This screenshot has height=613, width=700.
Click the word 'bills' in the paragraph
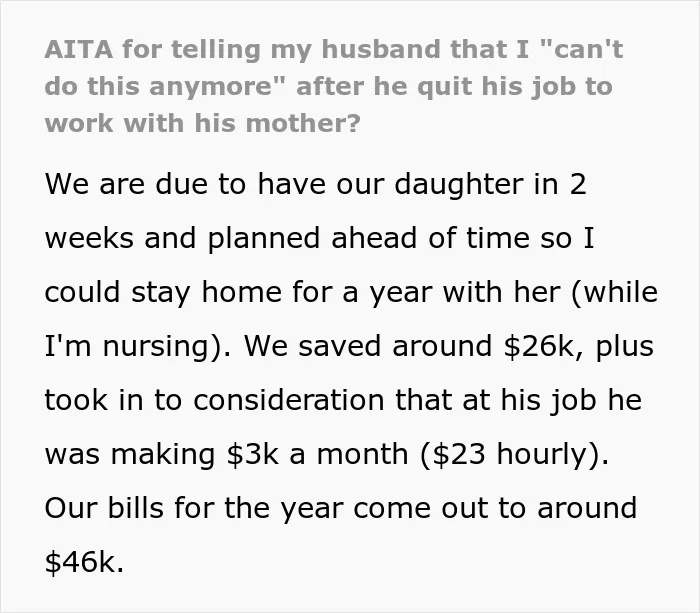point(135,508)
